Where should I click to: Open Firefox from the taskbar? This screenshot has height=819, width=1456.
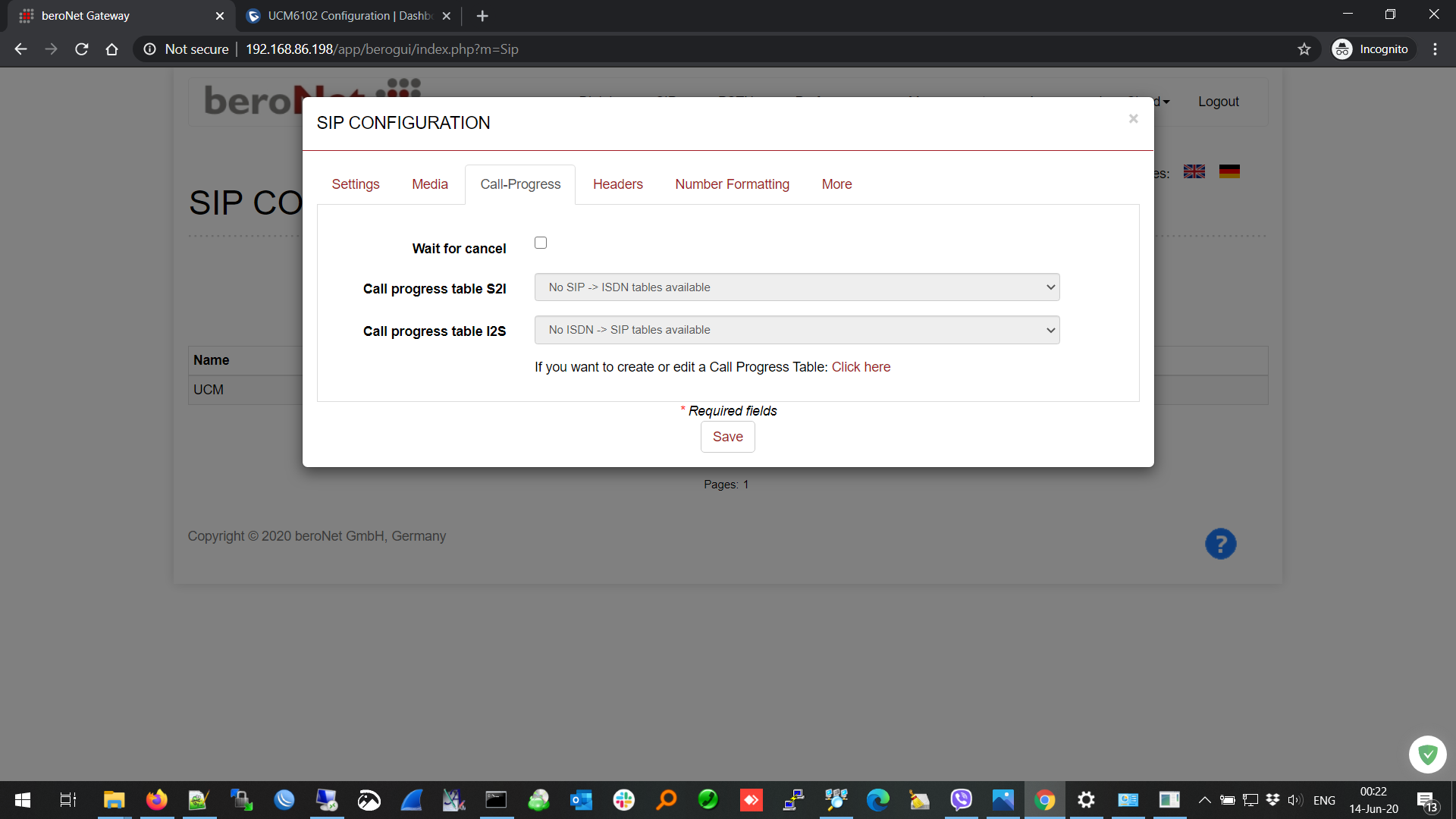[157, 799]
